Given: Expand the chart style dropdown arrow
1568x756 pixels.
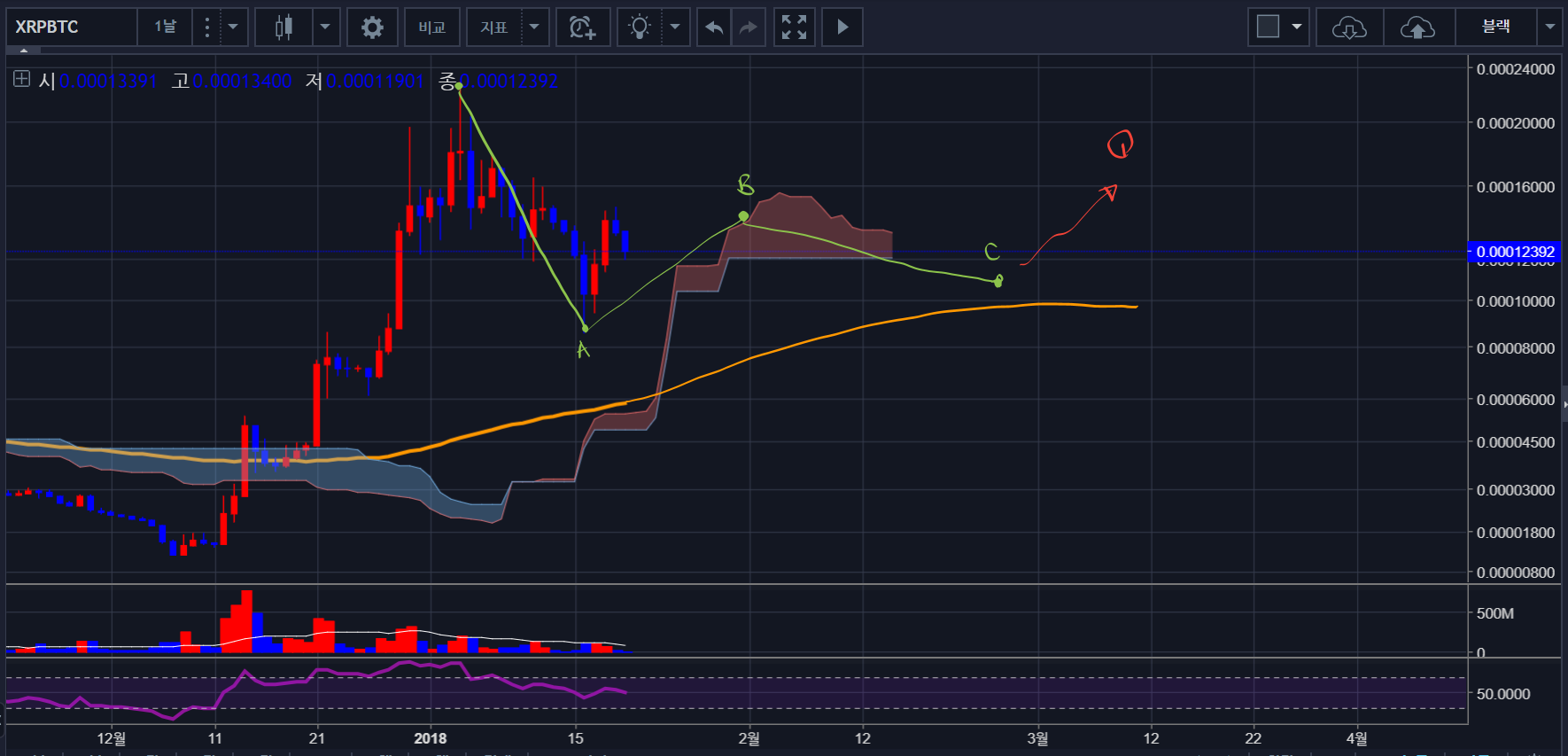Looking at the screenshot, I should pyautogui.click(x=325, y=27).
